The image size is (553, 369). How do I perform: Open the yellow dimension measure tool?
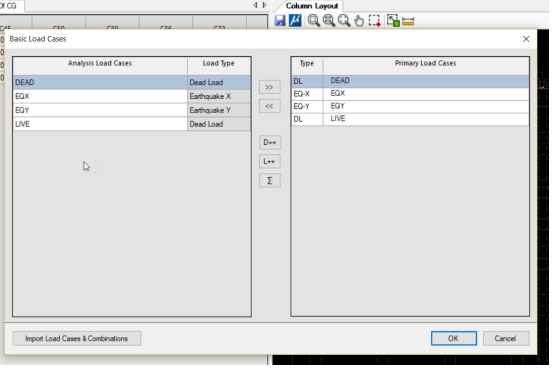point(408,21)
